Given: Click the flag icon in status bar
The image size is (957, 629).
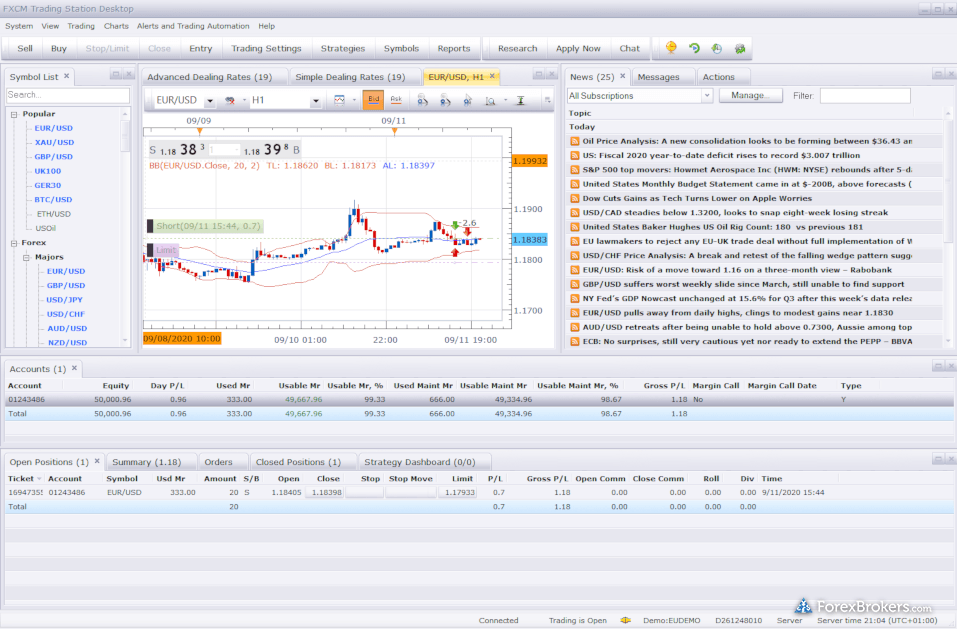Looking at the screenshot, I should (626, 620).
